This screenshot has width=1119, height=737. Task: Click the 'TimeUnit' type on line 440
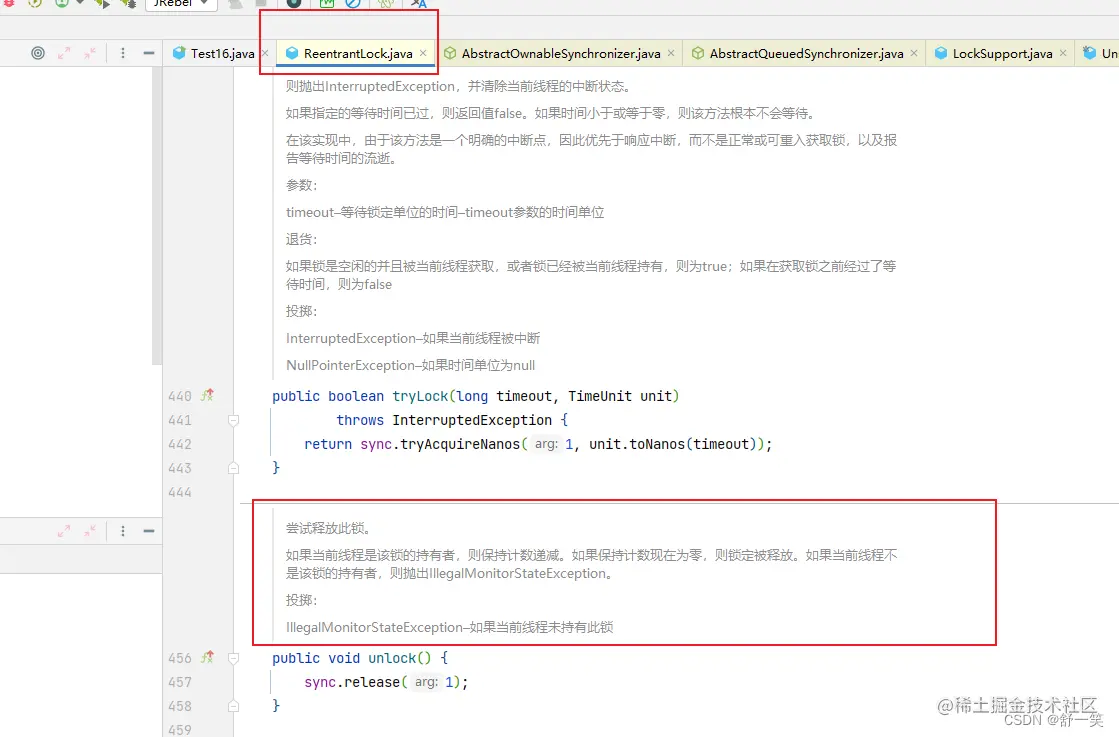[599, 396]
